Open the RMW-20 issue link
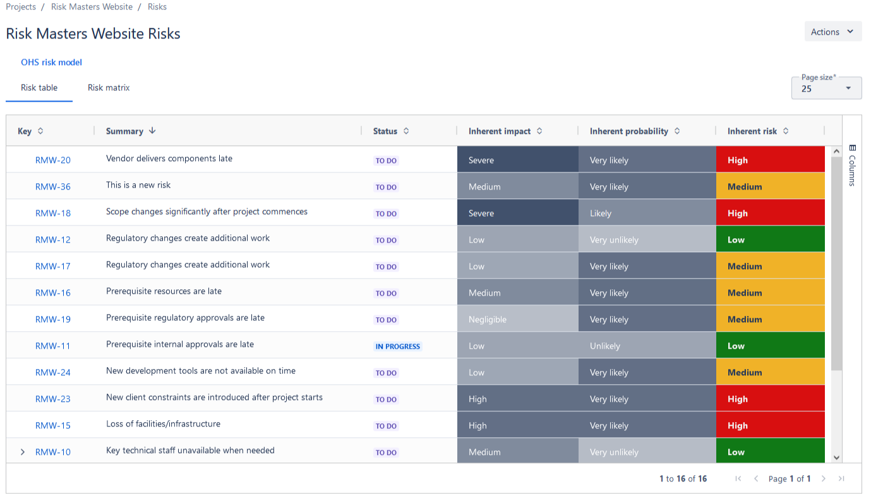Viewport: 871px width, 496px height. [53, 160]
